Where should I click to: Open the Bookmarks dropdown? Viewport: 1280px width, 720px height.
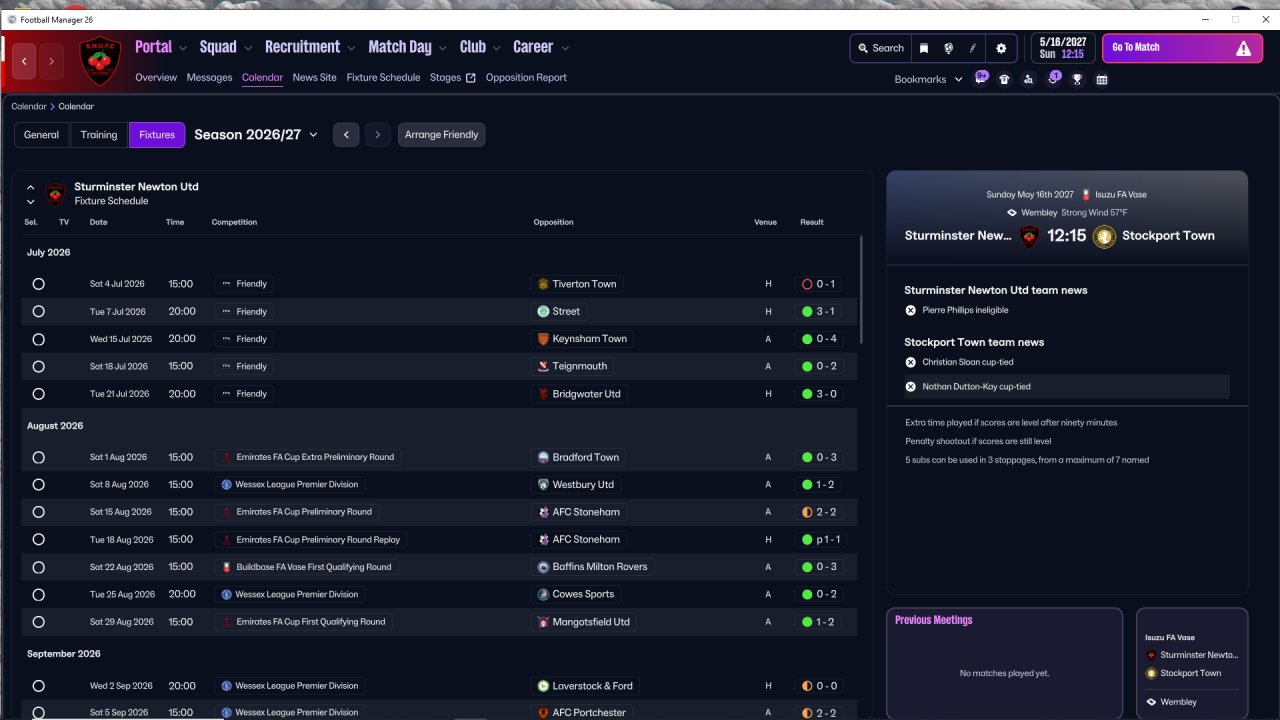pyautogui.click(x=929, y=79)
